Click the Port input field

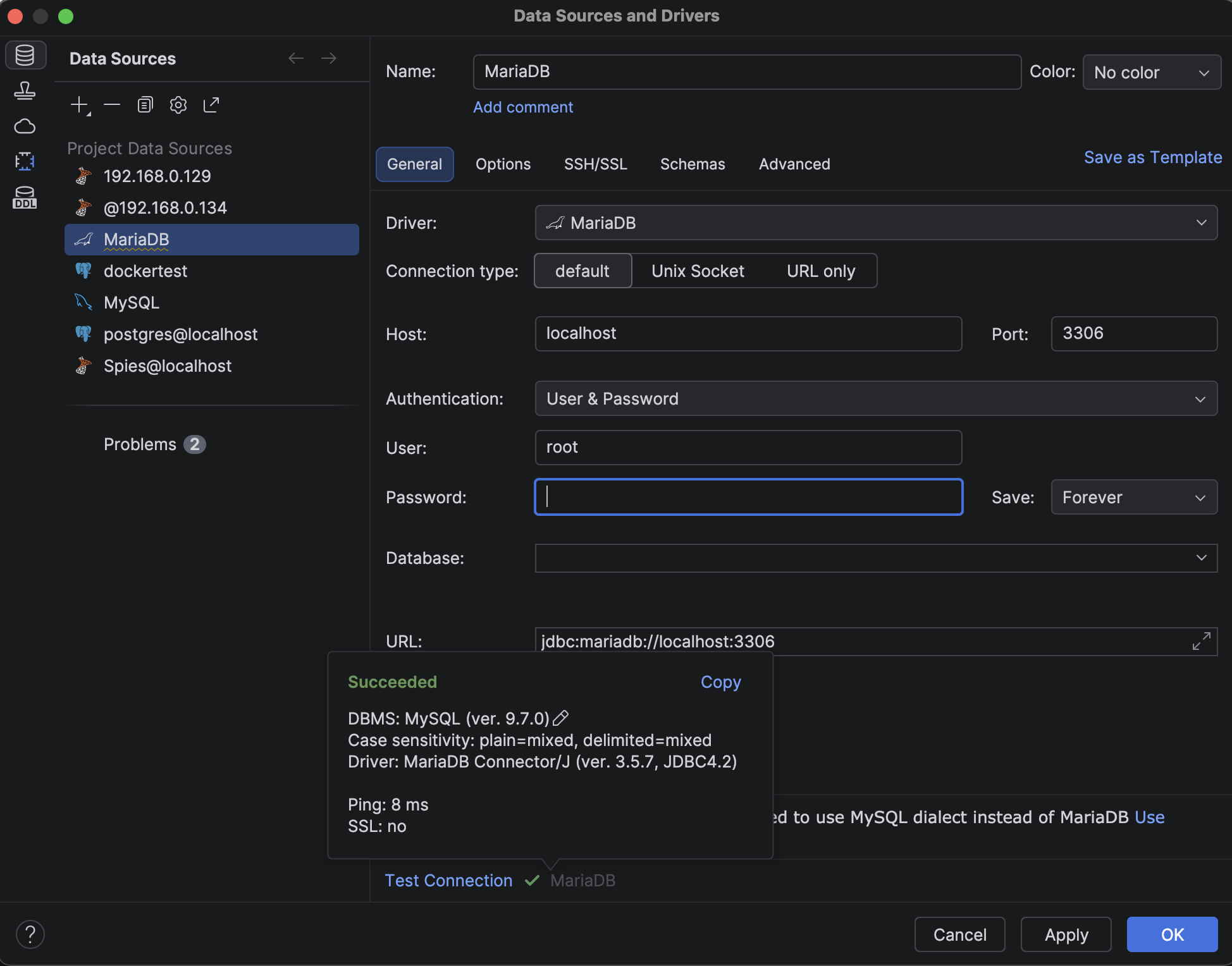[x=1134, y=334]
